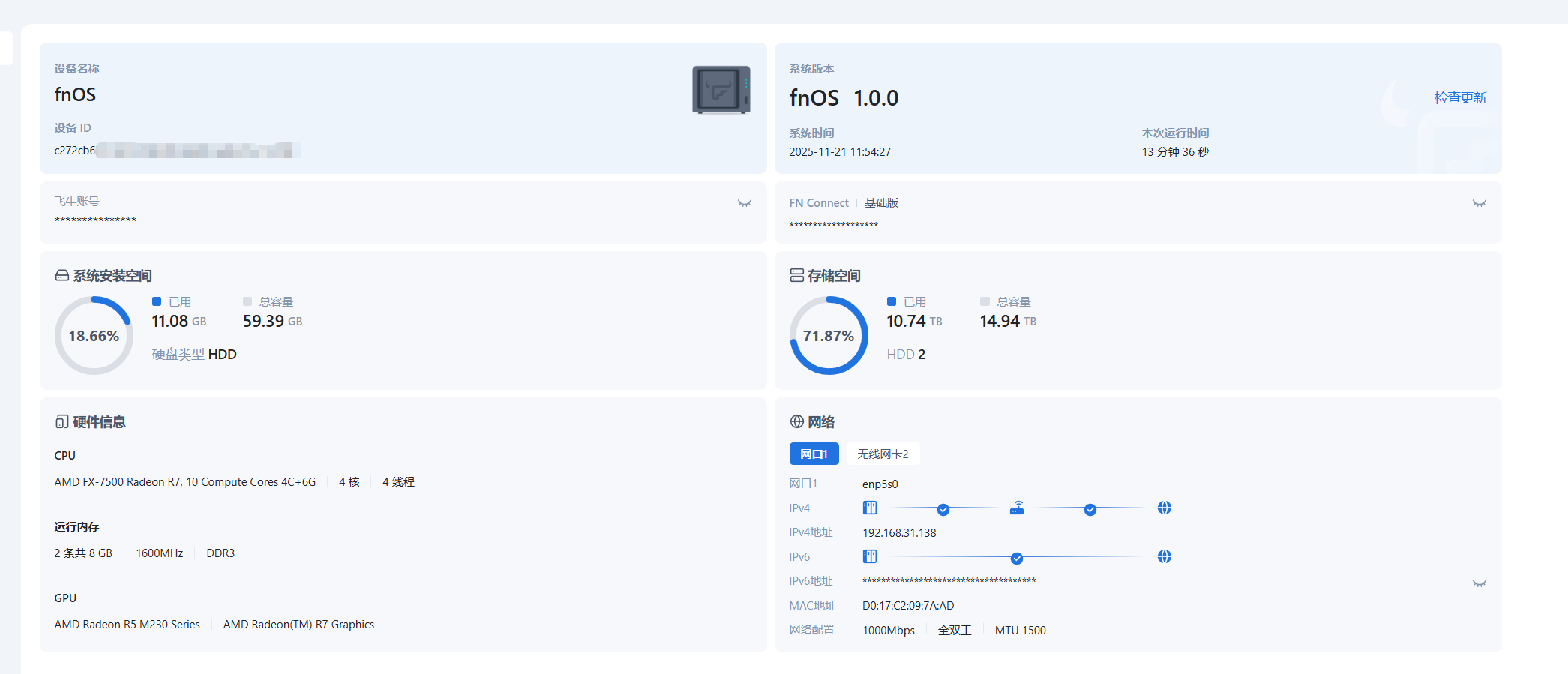Click total capacity value 59.39 GB

click(x=273, y=321)
